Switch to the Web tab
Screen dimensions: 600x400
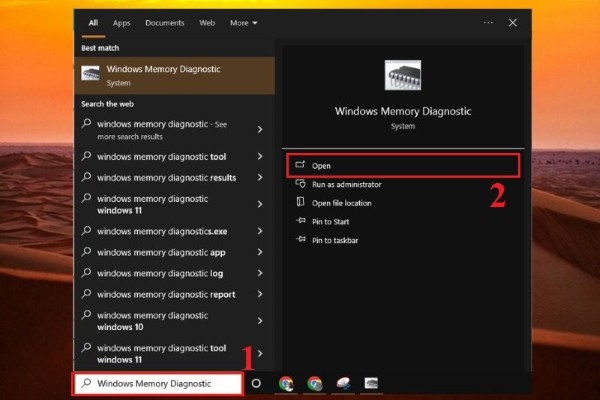207,23
